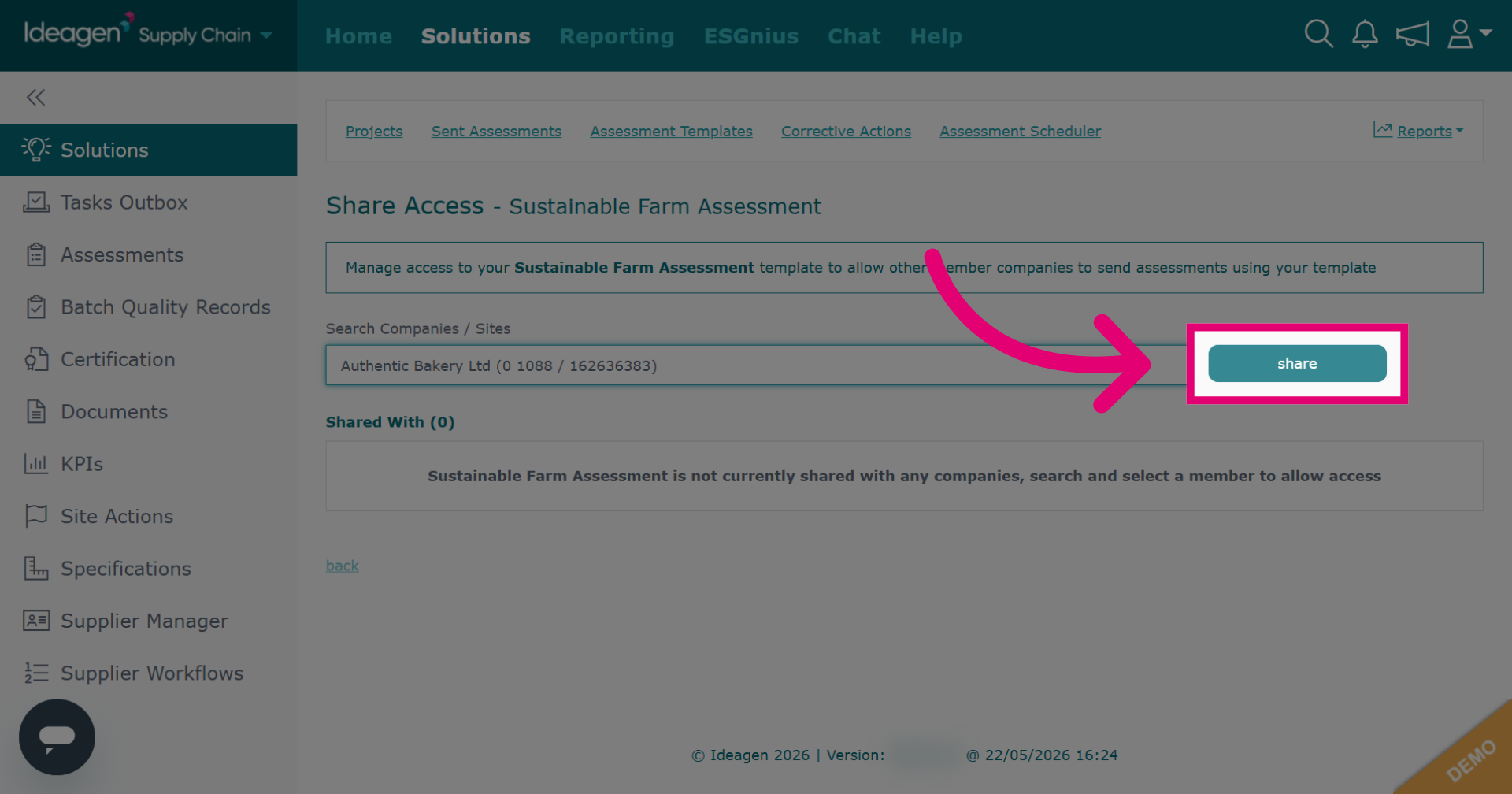Go to Assessment Templates tab
This screenshot has width=1512, height=794.
pyautogui.click(x=671, y=132)
